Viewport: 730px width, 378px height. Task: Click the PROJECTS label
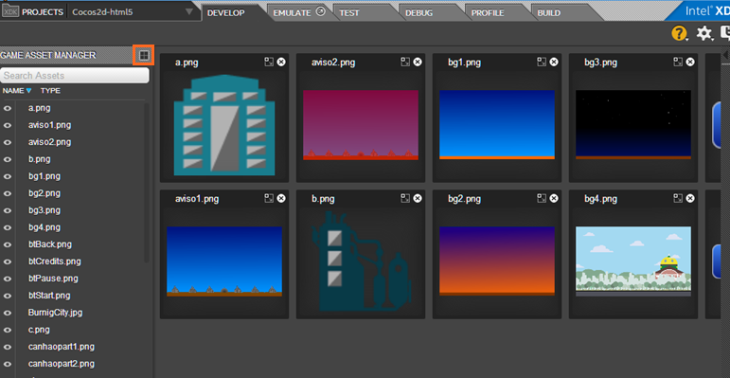[42, 12]
